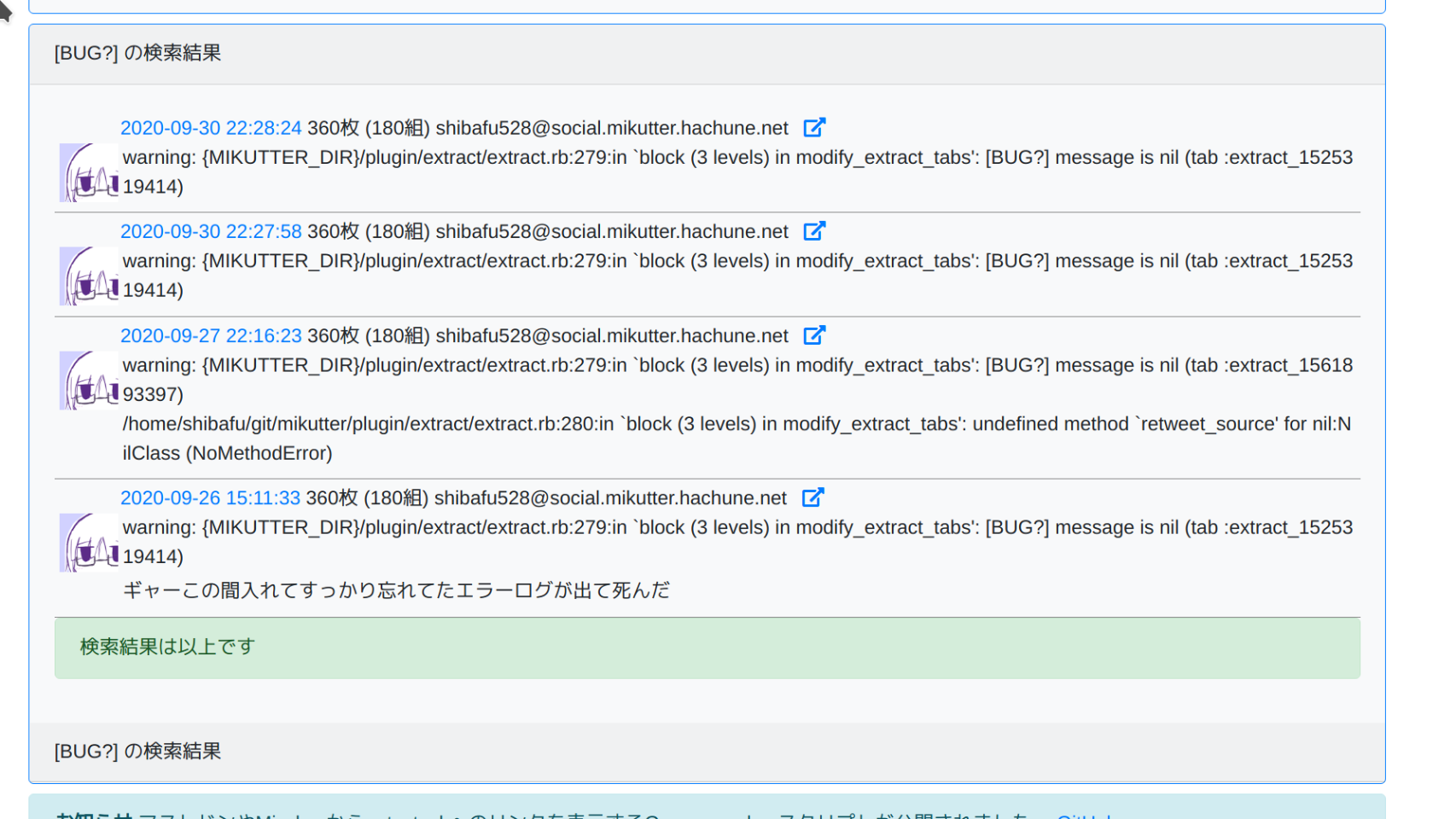The width and height of the screenshot is (1456, 819).
Task: Follow the 2020-09-30 22:27:58 timestamp link
Action: coord(211,231)
